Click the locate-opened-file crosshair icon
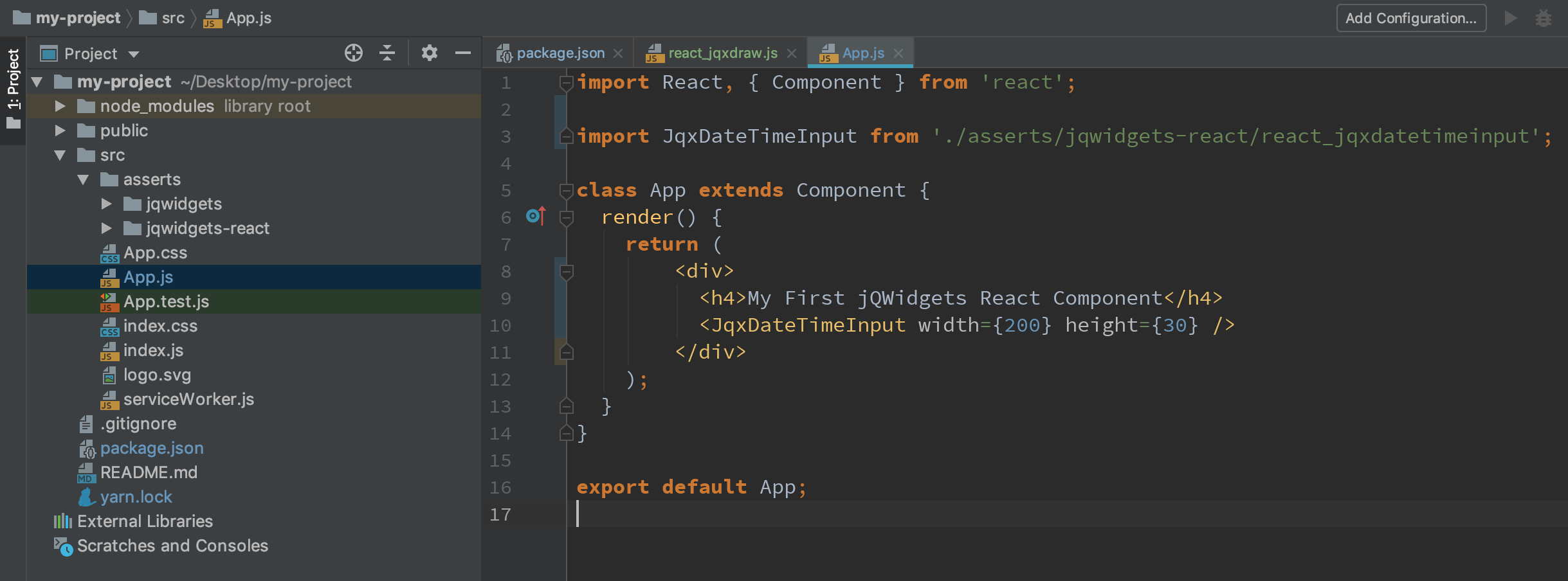Image resolution: width=1568 pixels, height=581 pixels. coord(354,53)
